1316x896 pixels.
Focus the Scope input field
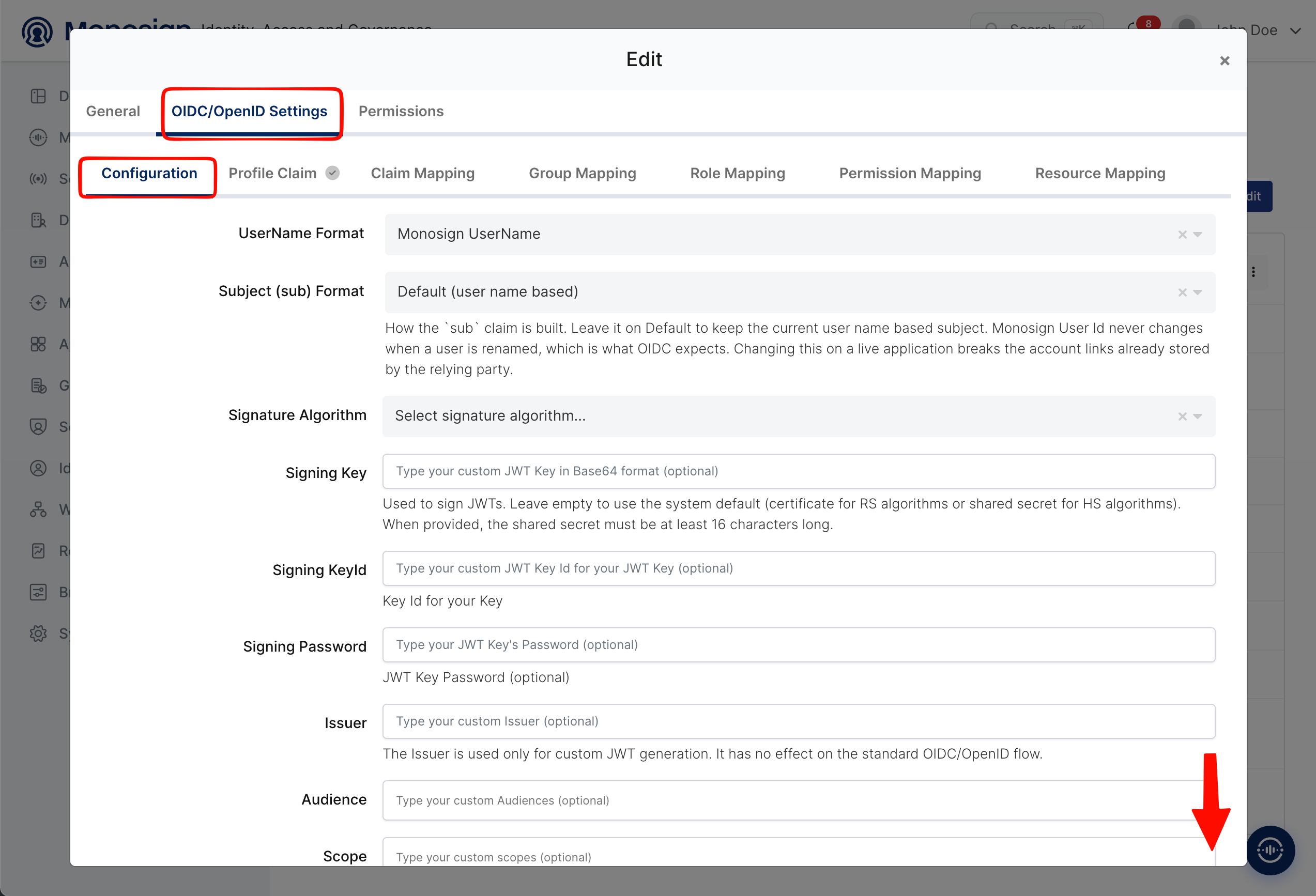(x=799, y=853)
